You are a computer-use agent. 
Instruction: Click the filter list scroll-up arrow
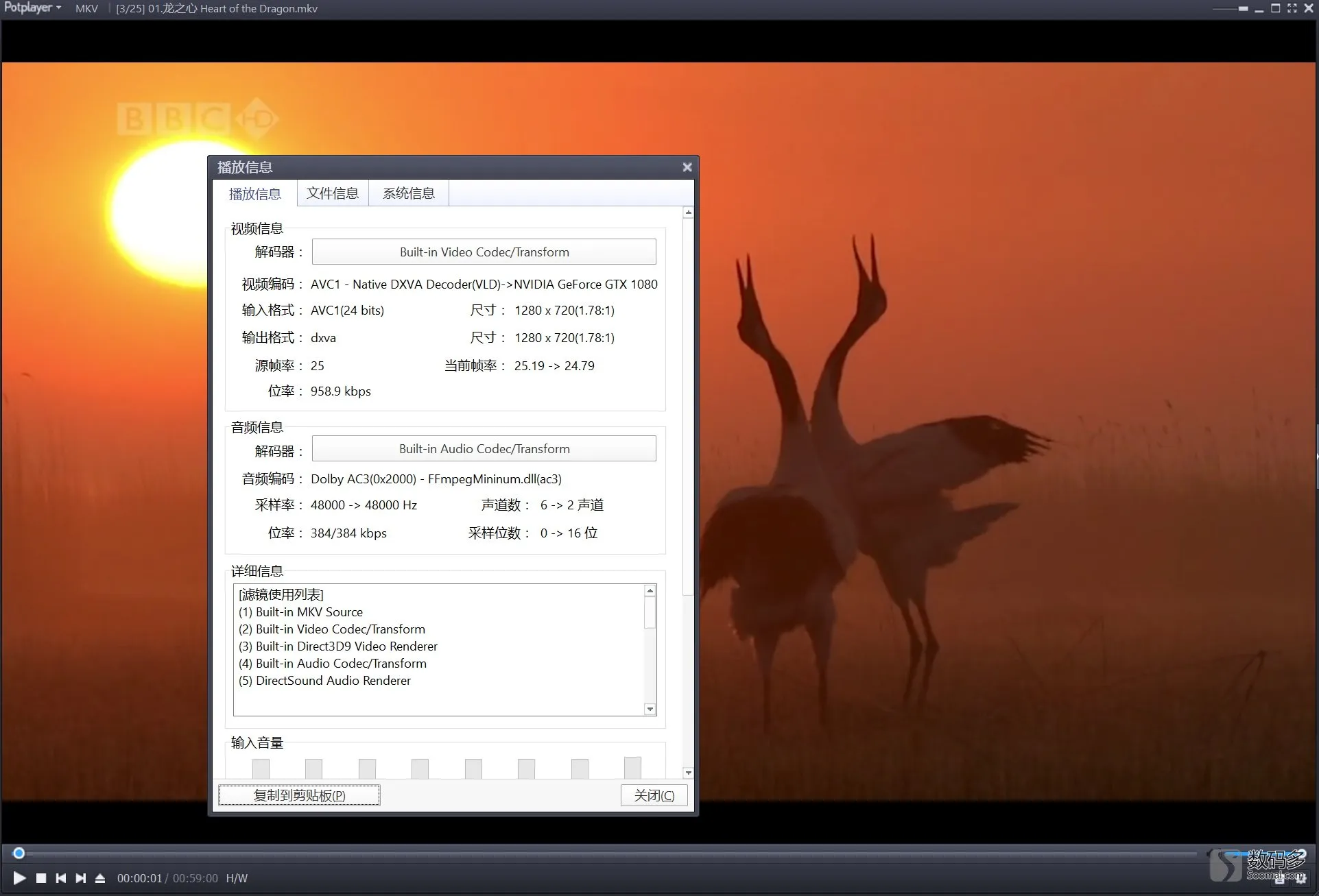(650, 590)
